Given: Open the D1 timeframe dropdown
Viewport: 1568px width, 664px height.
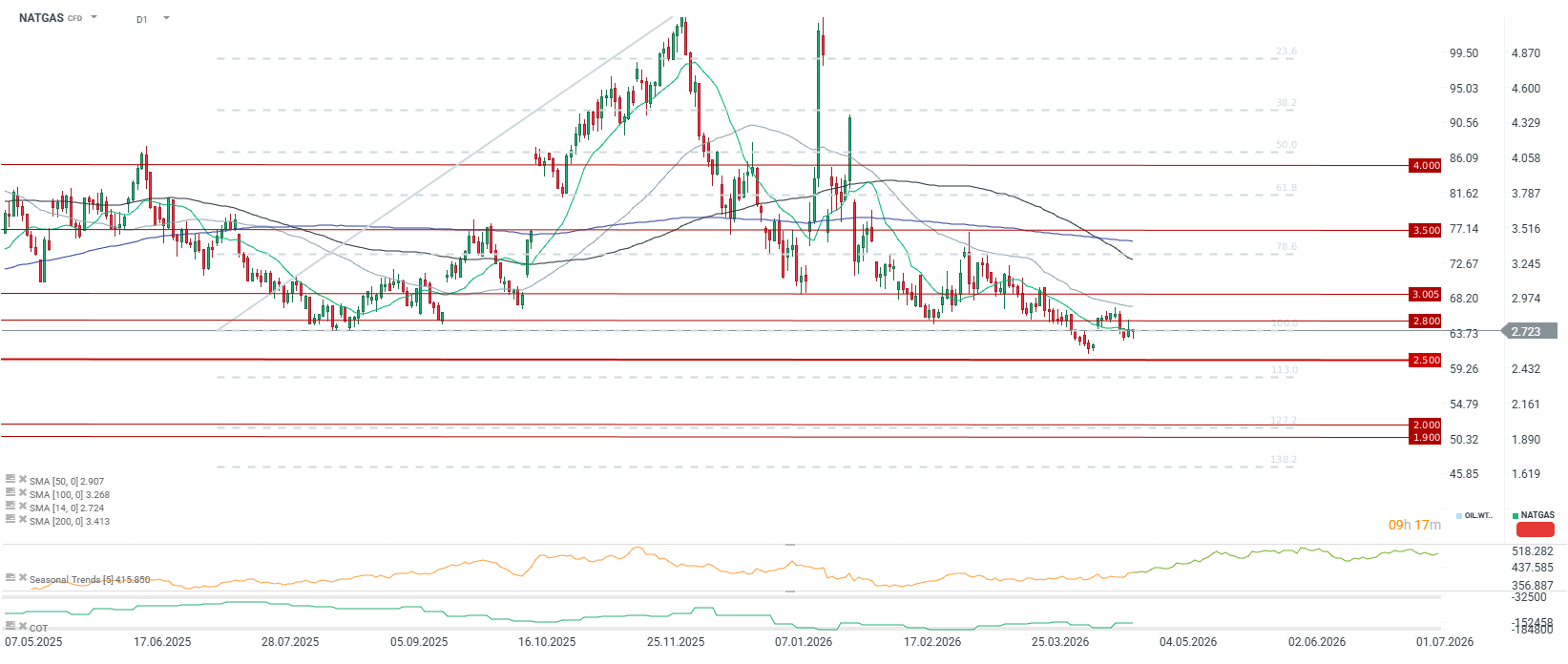Looking at the screenshot, I should (x=166, y=18).
